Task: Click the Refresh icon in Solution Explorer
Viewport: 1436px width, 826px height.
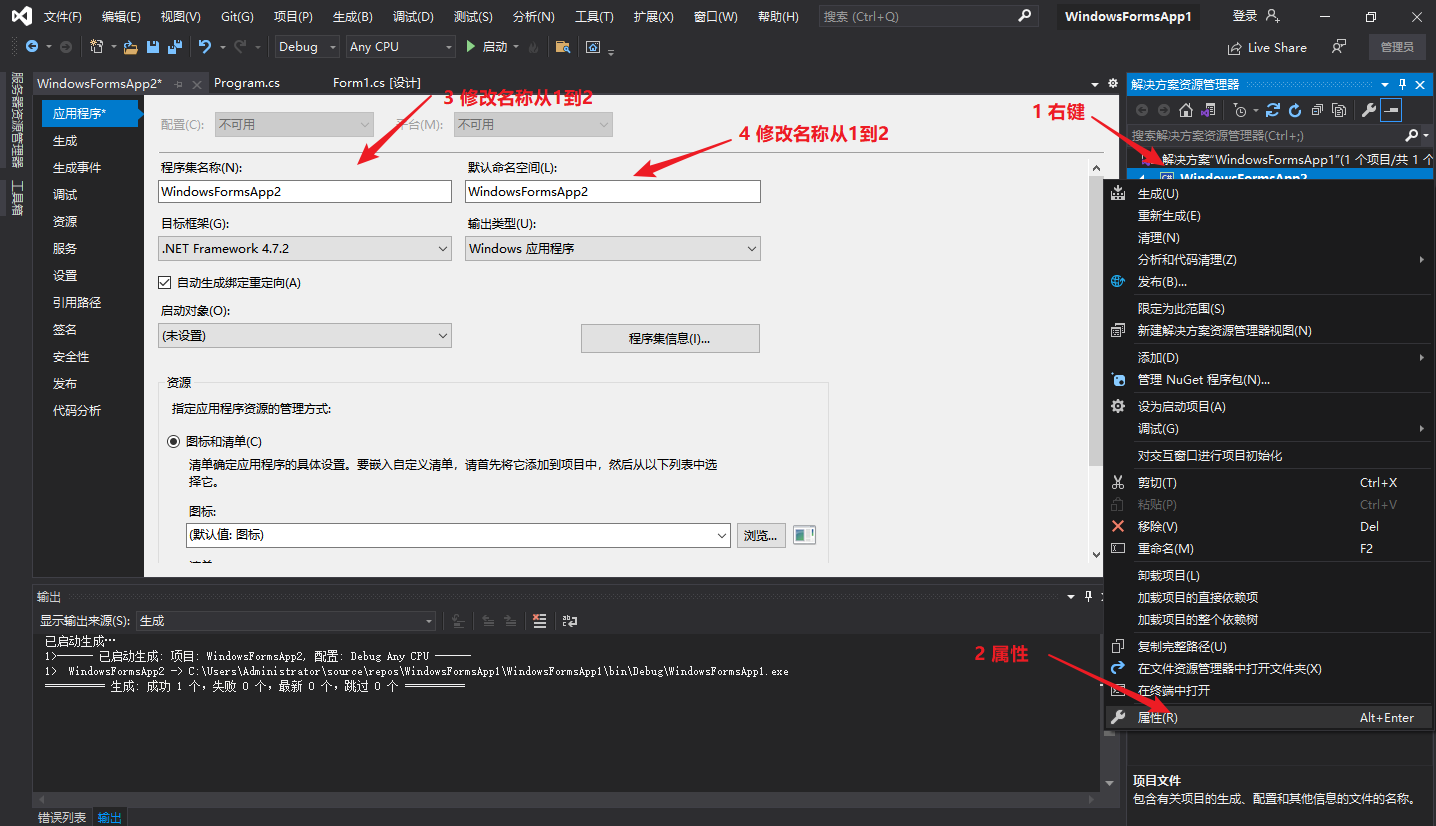Action: [1295, 110]
